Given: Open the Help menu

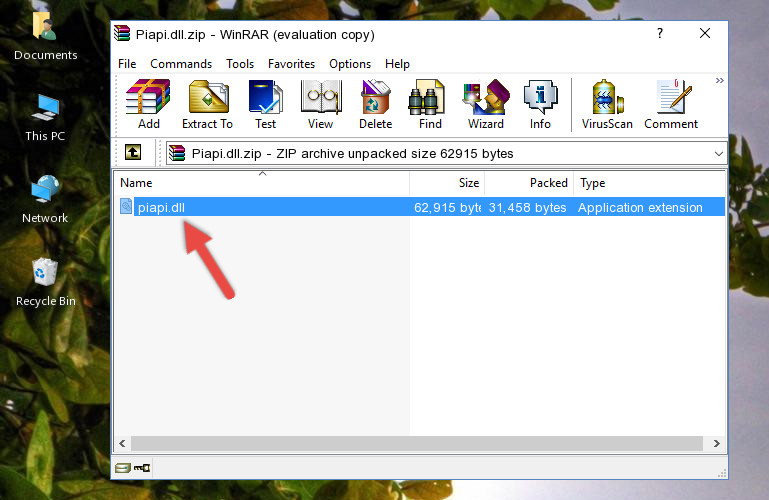Looking at the screenshot, I should click(397, 64).
